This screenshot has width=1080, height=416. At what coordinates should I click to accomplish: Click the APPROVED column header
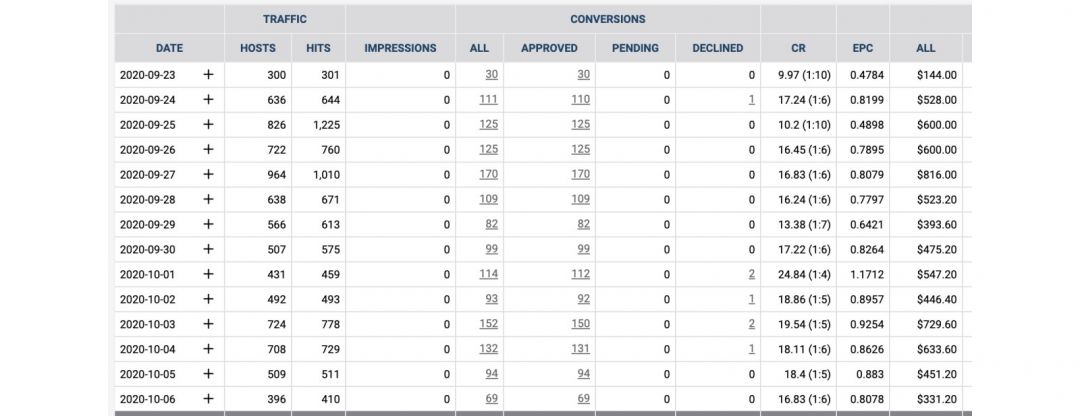(549, 48)
